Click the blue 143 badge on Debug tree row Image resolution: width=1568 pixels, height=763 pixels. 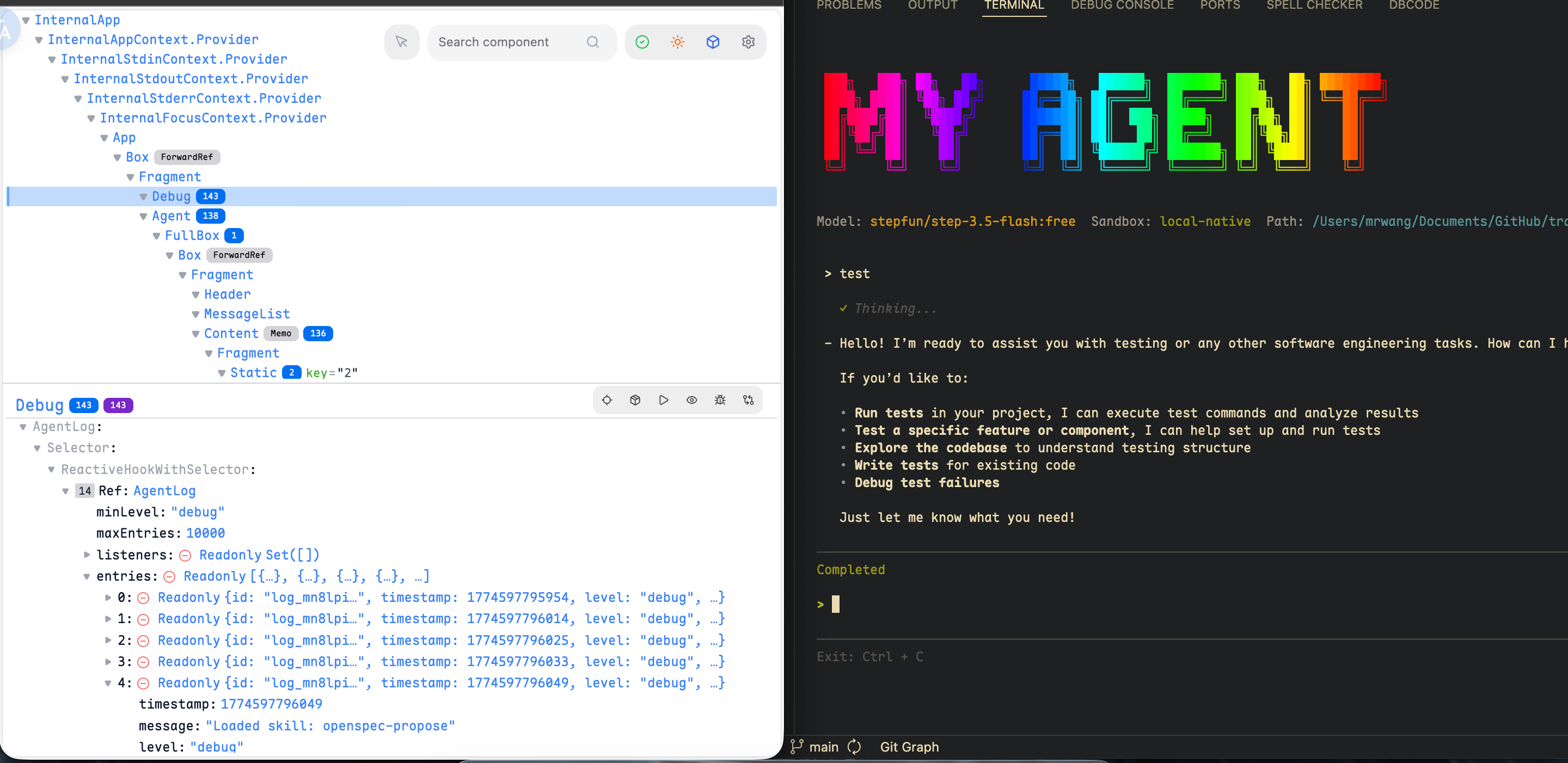211,196
